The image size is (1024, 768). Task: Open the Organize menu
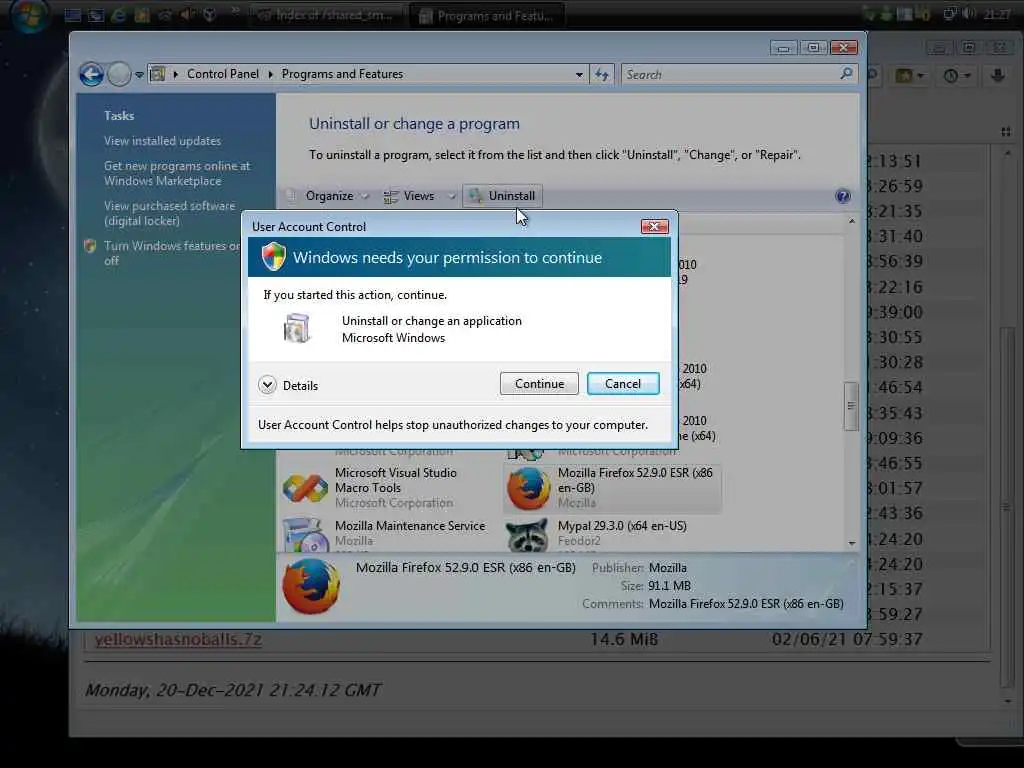point(328,196)
